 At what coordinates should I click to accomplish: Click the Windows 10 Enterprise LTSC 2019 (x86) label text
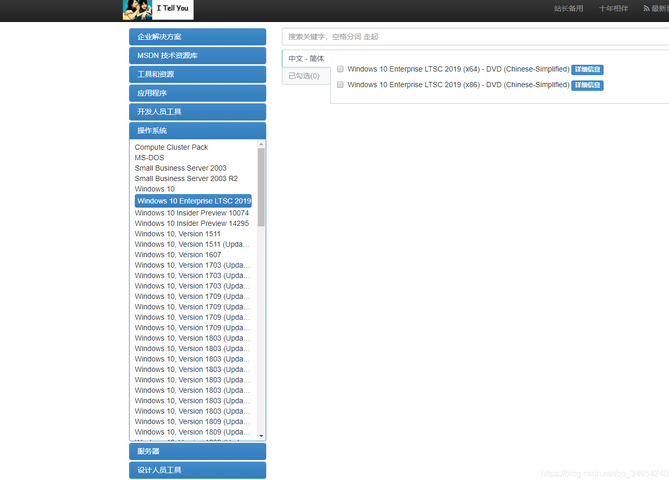pyautogui.click(x=458, y=85)
